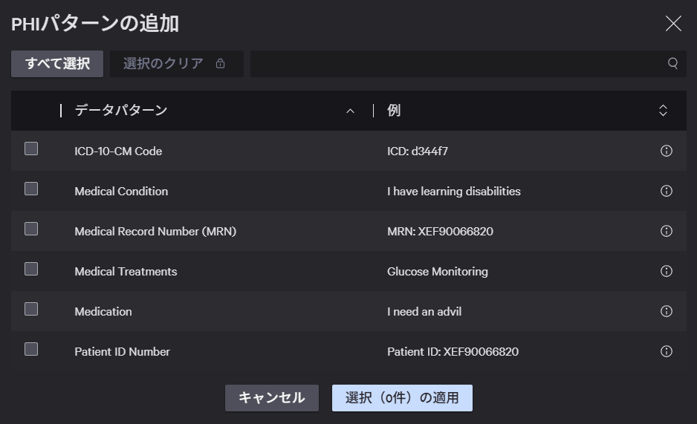Click the すべて選択 button
The height and width of the screenshot is (424, 697).
(57, 64)
